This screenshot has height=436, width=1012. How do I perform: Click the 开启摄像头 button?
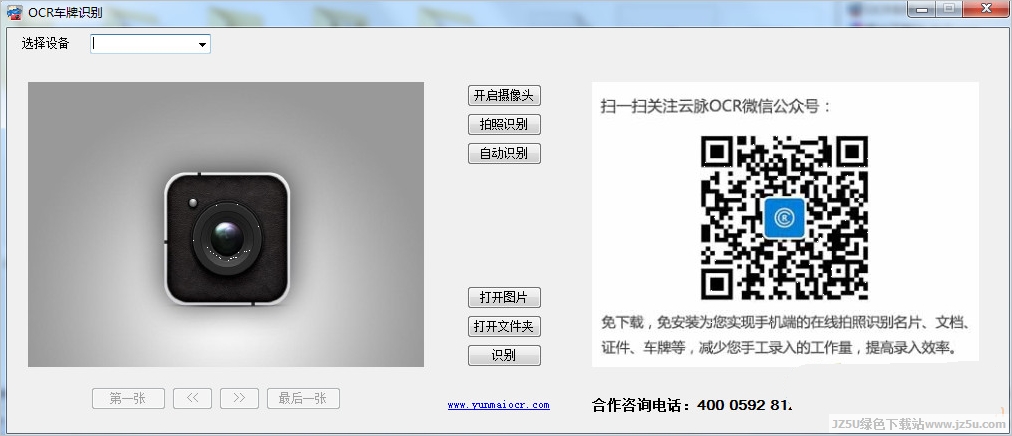tap(504, 95)
